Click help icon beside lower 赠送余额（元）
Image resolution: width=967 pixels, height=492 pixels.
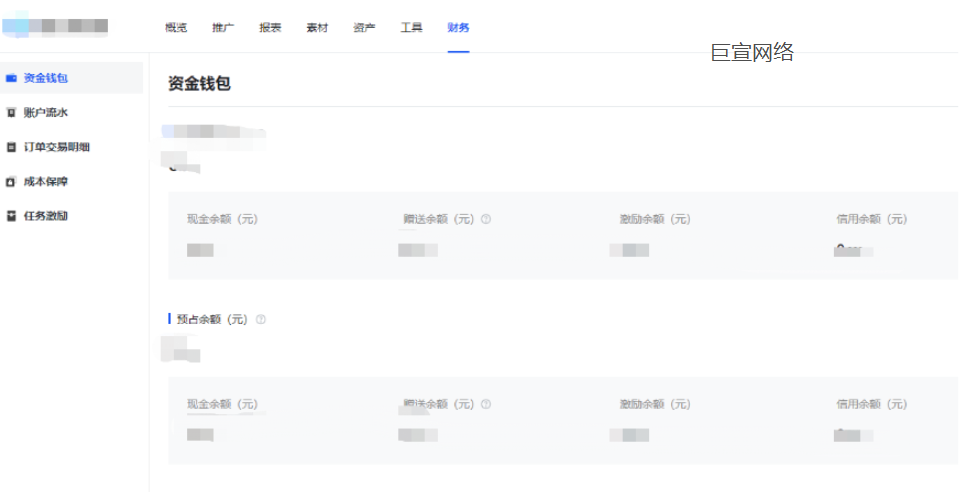pyautogui.click(x=486, y=404)
